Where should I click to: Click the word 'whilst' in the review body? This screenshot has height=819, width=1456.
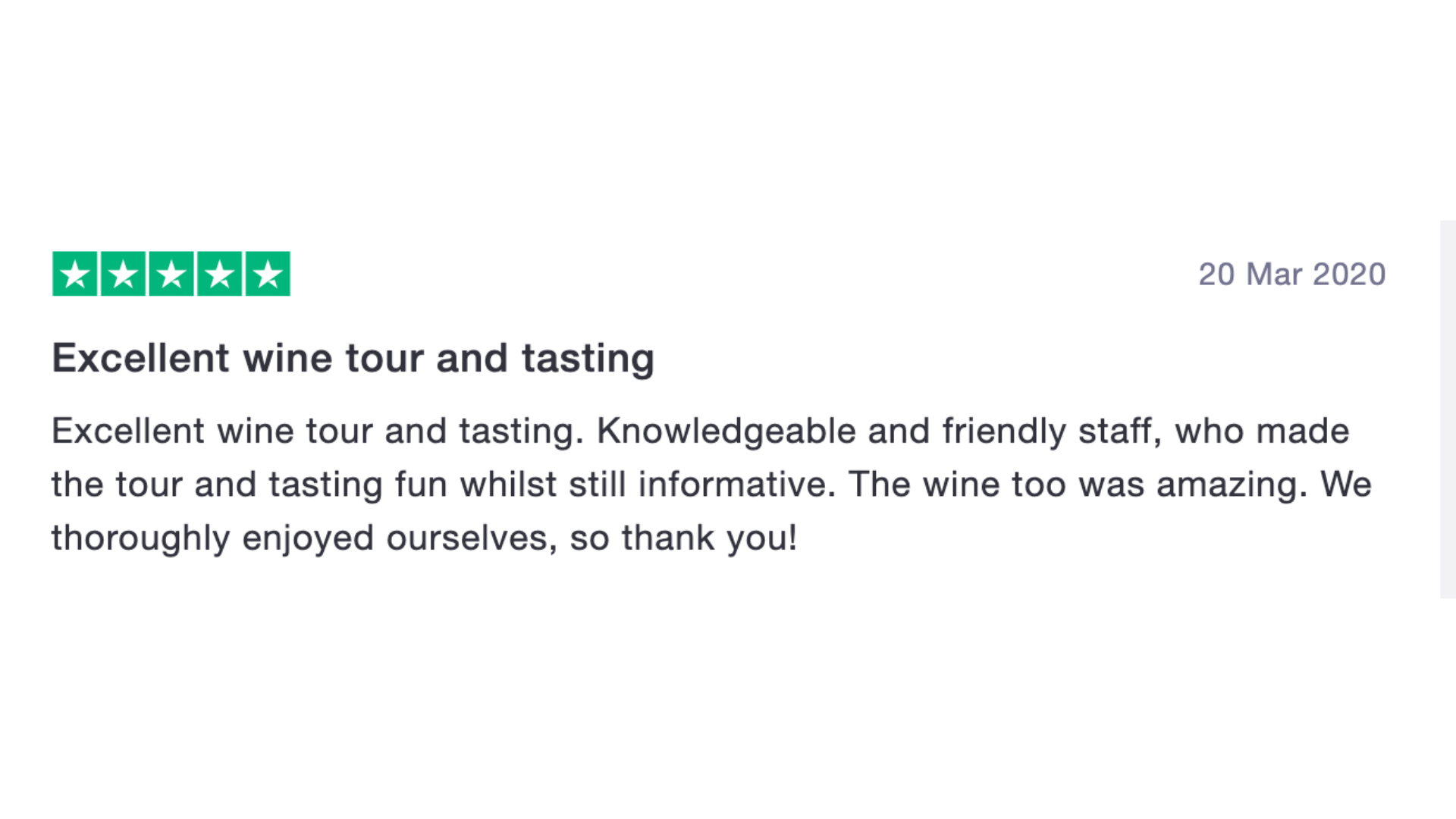[x=508, y=484]
